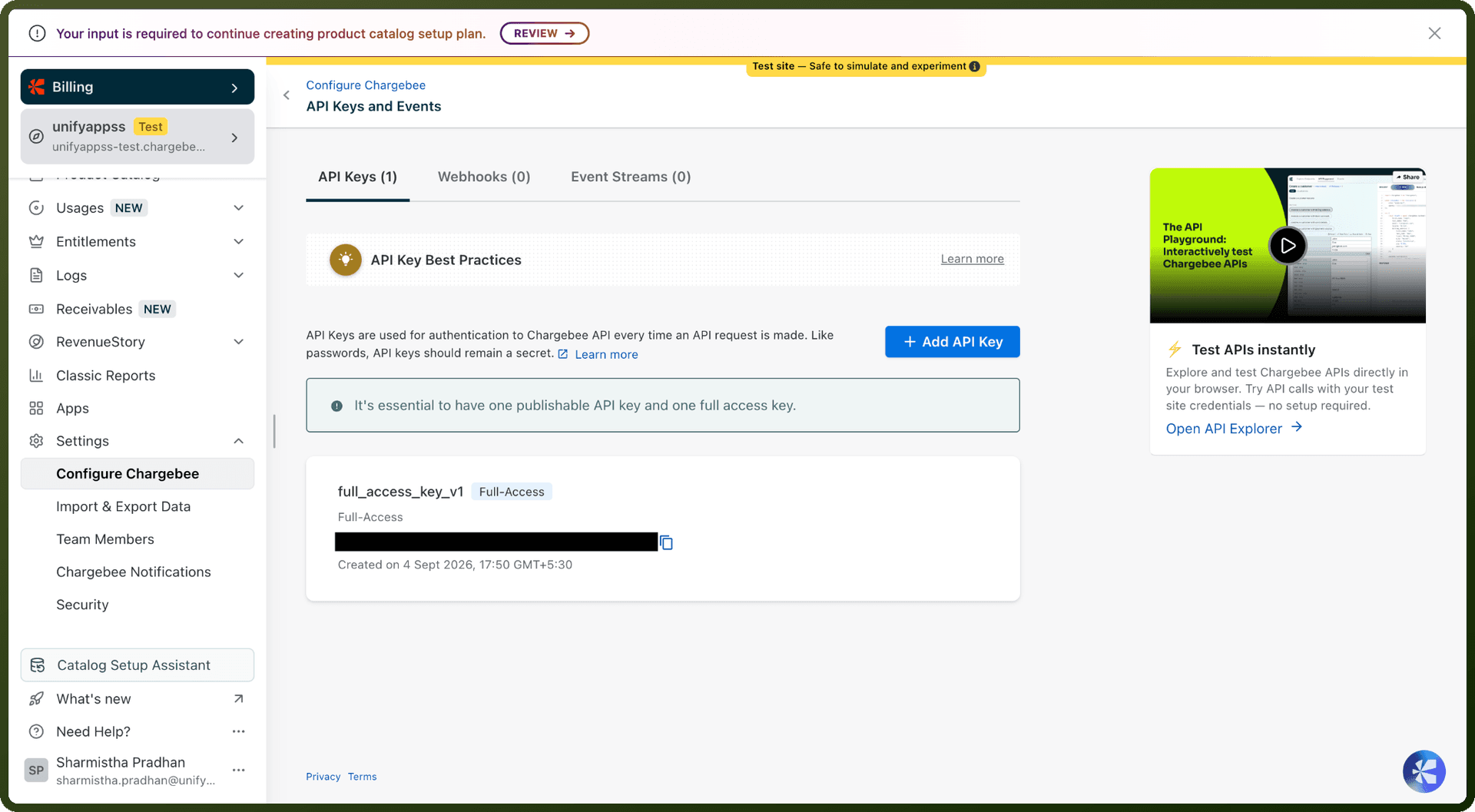Click the REVIEW button in banner
The height and width of the screenshot is (812, 1475).
point(544,33)
